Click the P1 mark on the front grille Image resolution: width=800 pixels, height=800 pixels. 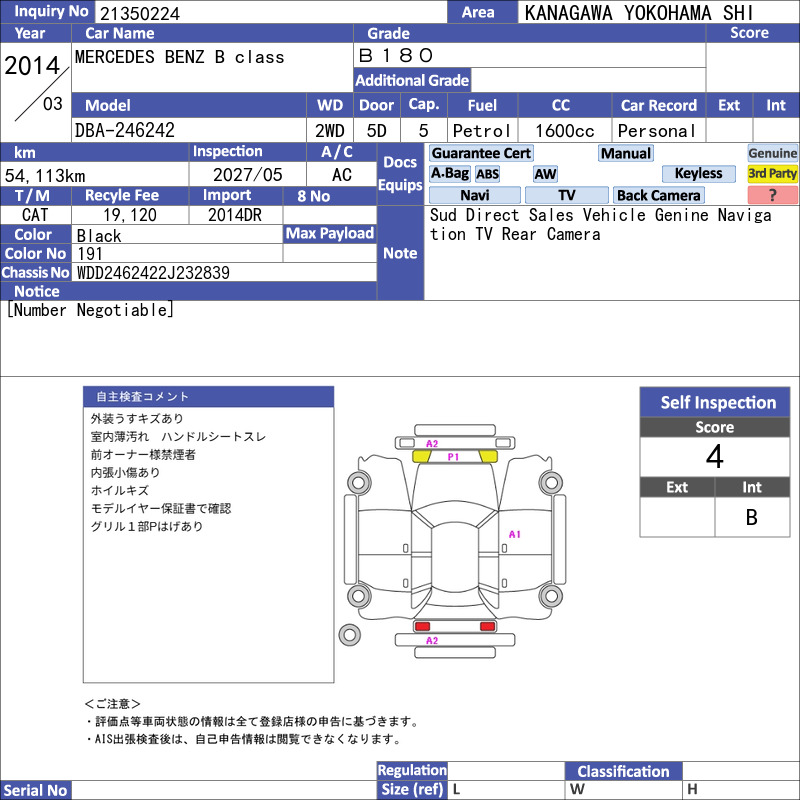[453, 457]
